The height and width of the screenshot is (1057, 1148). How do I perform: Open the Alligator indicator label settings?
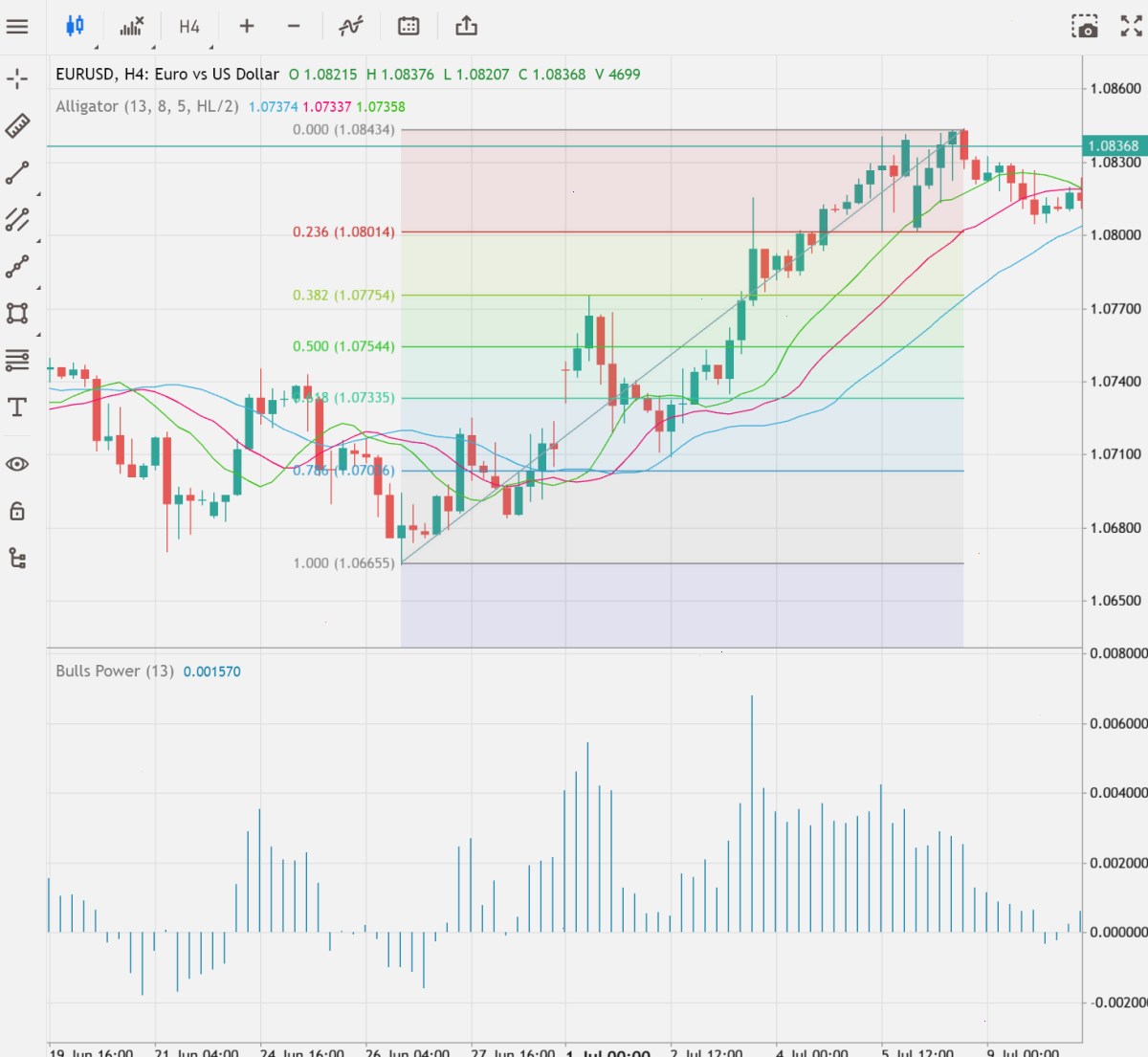[146, 106]
